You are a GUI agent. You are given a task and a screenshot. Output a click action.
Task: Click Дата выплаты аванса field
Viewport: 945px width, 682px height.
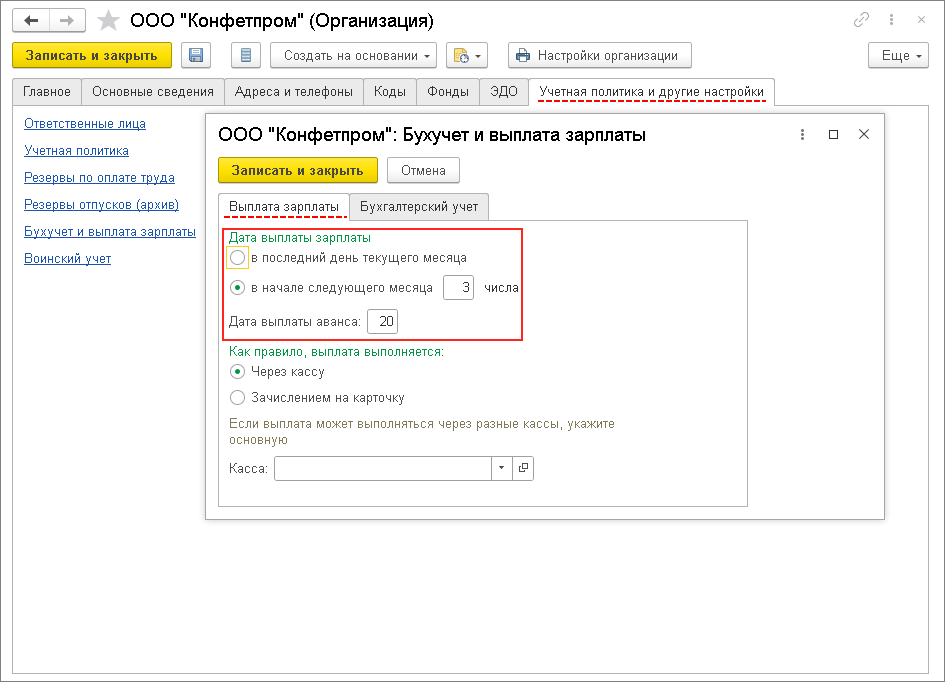click(x=382, y=321)
